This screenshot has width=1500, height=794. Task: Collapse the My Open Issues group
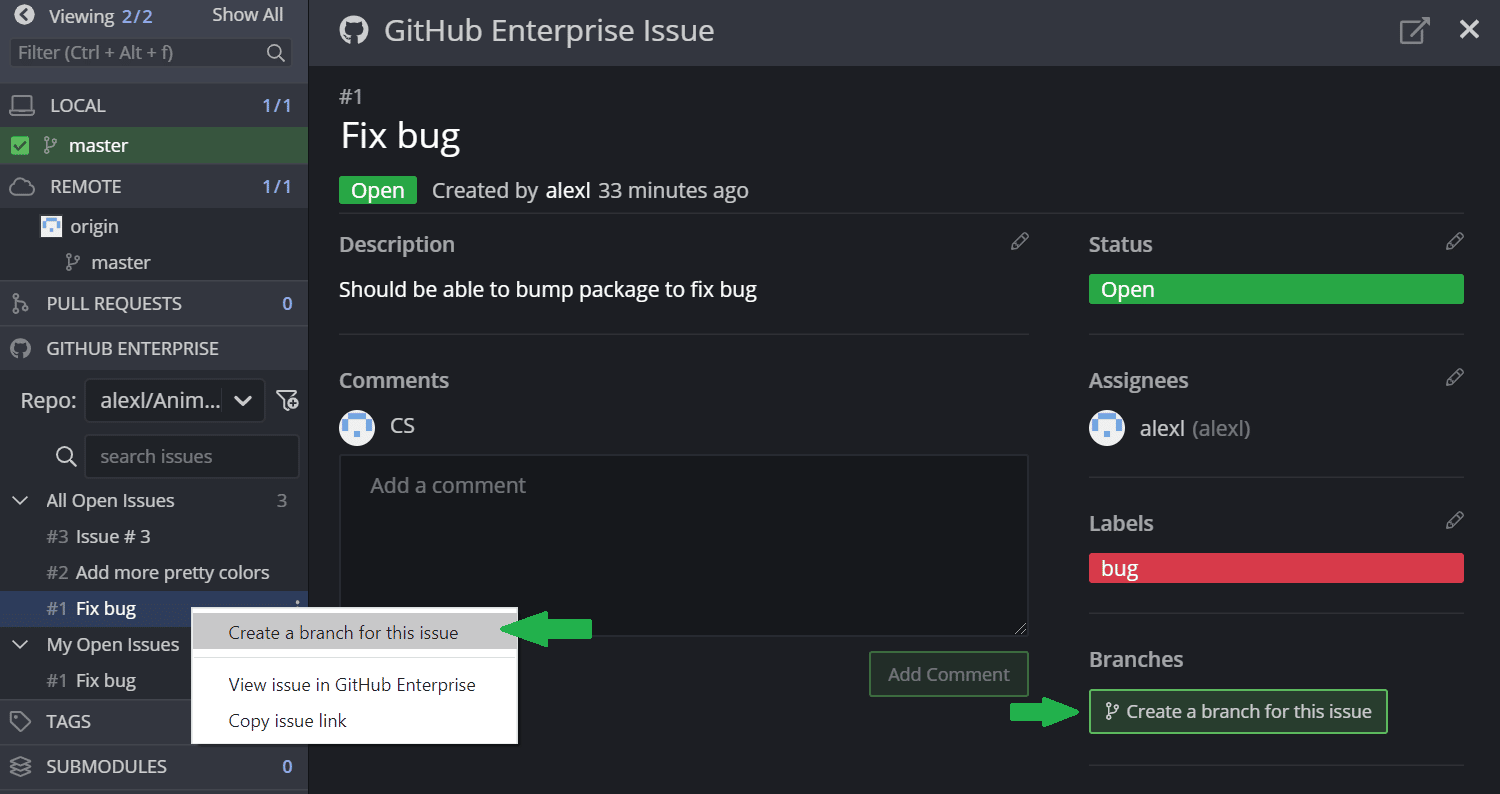tap(20, 645)
